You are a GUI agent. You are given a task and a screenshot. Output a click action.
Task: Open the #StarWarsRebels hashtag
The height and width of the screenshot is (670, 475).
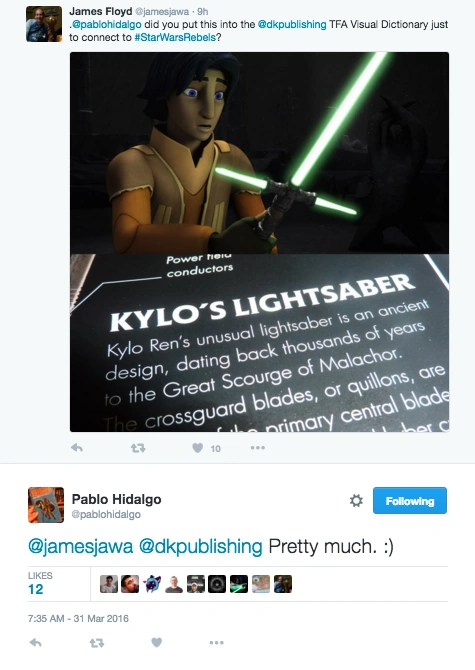(x=175, y=38)
